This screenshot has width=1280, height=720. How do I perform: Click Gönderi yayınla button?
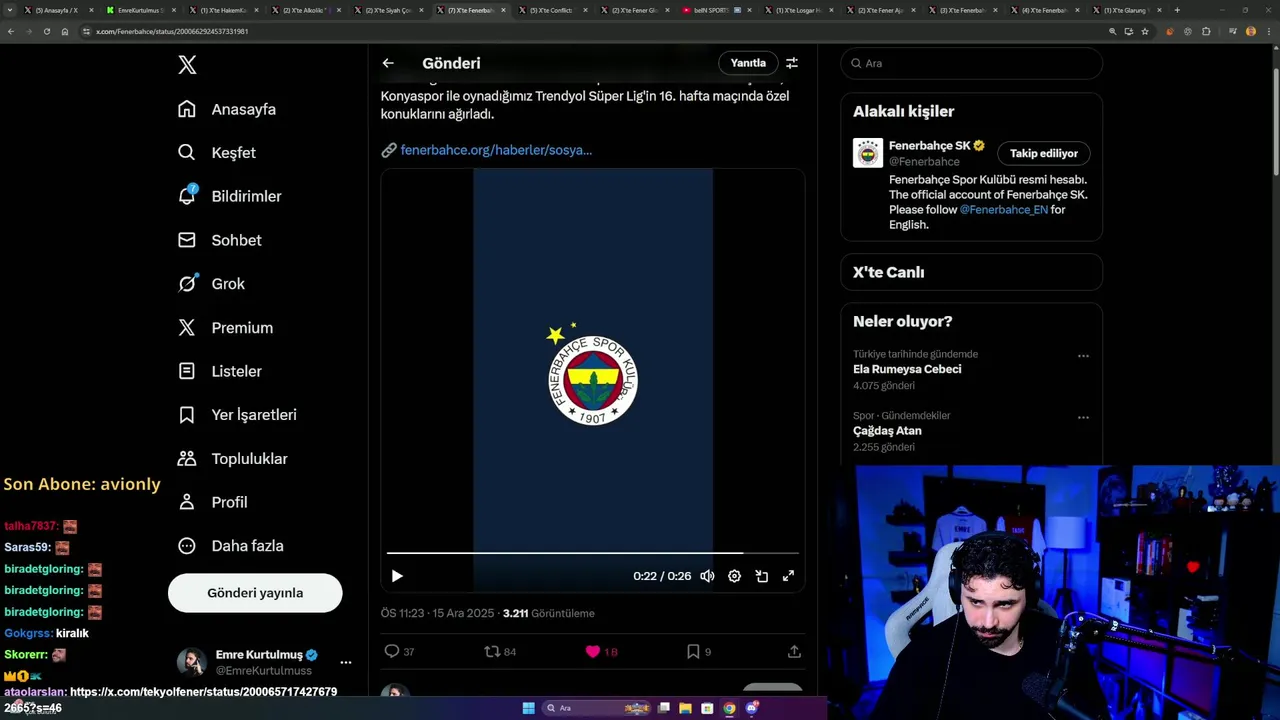pos(255,593)
